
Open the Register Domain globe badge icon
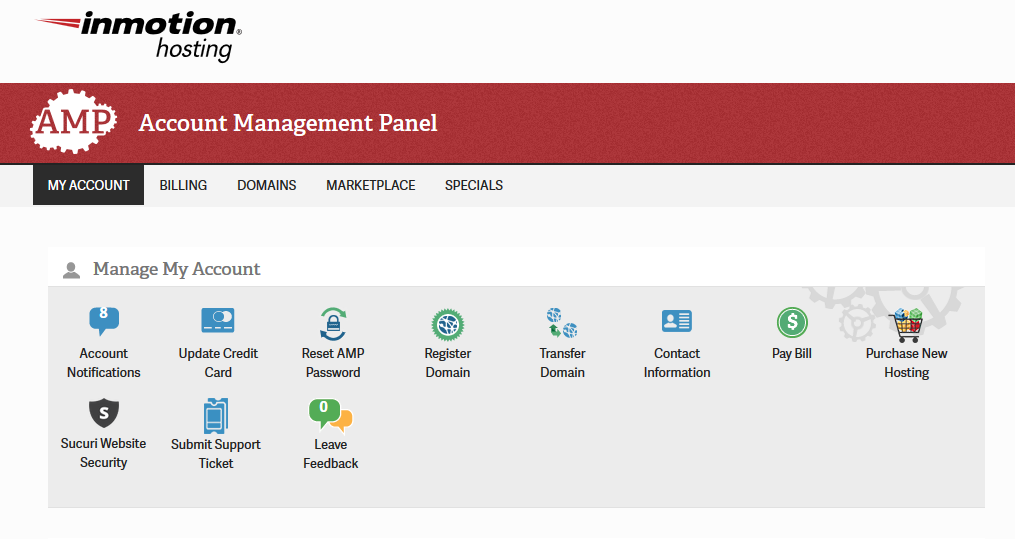pyautogui.click(x=447, y=323)
